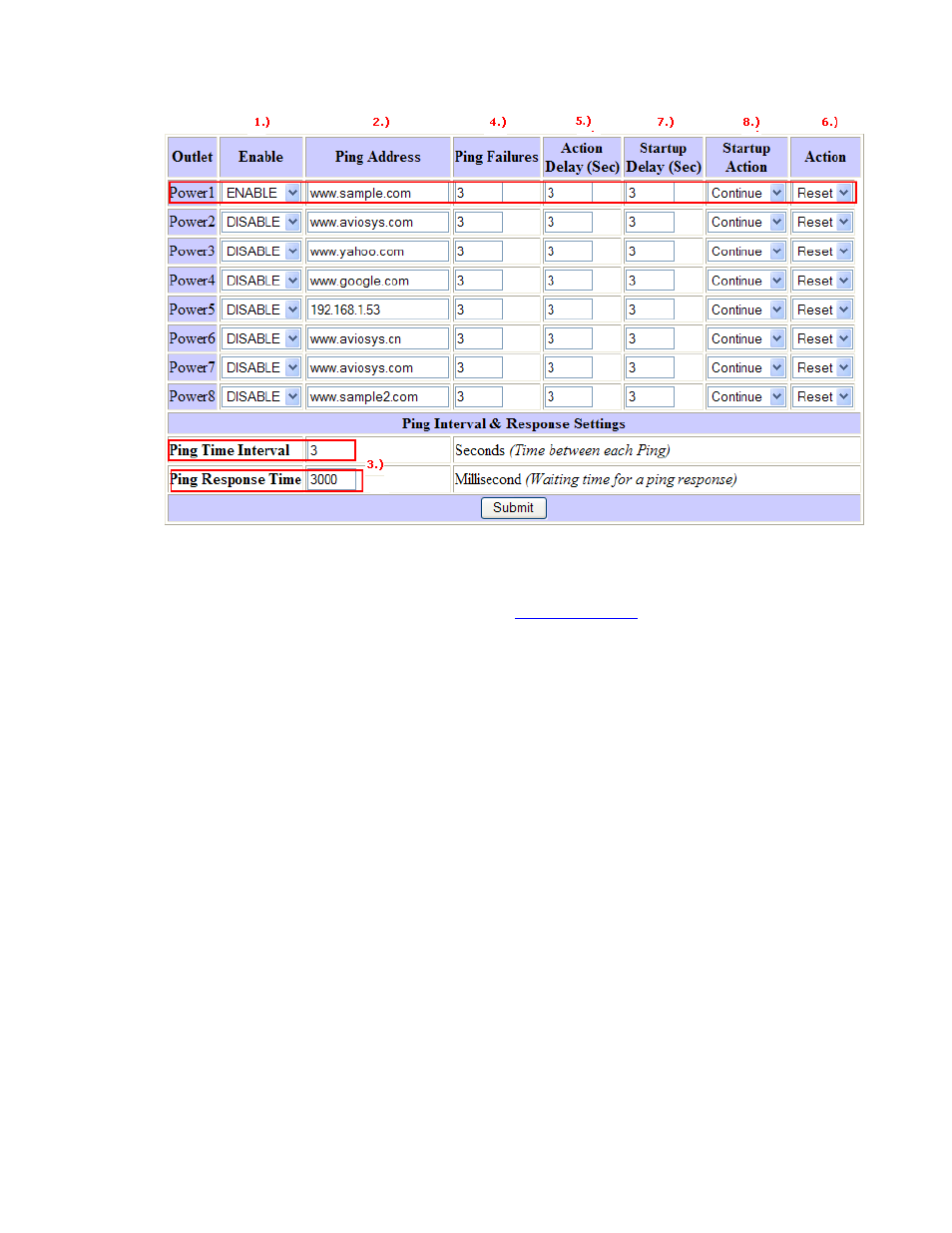Image resolution: width=952 pixels, height=1233 pixels.
Task: Click Power7 www.aviosys.com ping address field
Action: tap(377, 367)
